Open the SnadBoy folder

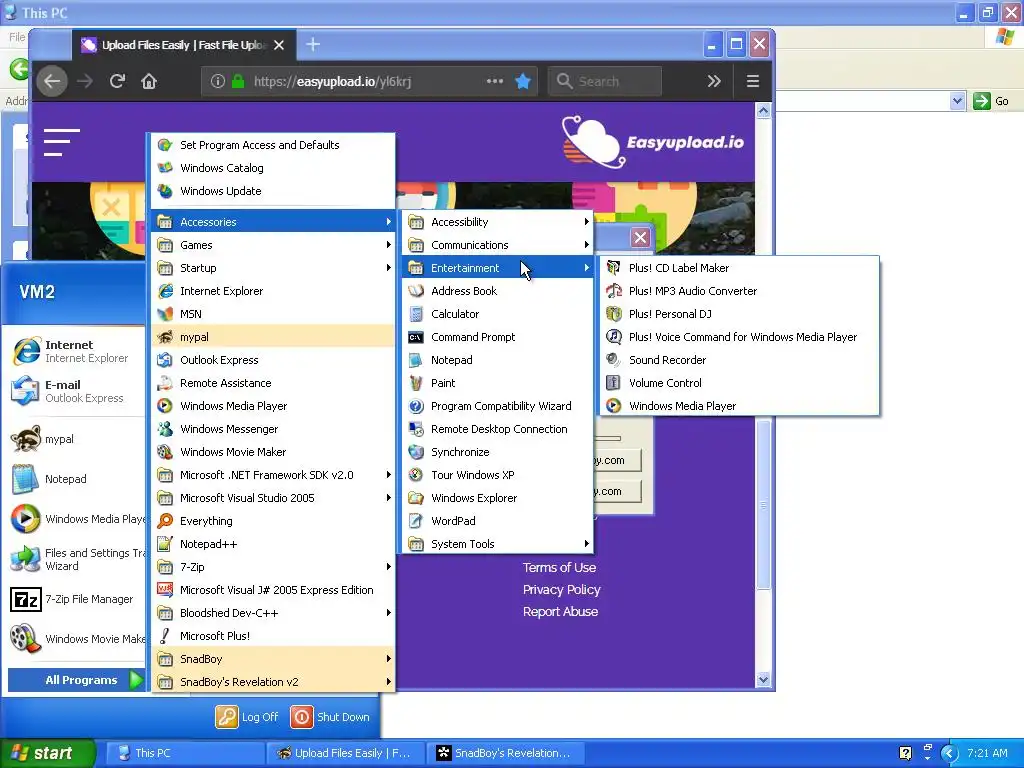[x=273, y=659]
